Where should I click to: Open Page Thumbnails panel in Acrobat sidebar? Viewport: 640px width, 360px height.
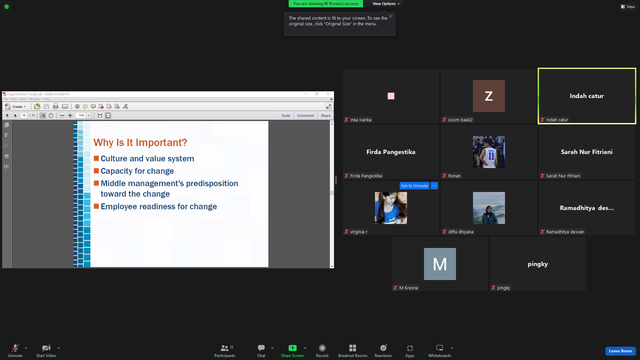pyautogui.click(x=7, y=125)
